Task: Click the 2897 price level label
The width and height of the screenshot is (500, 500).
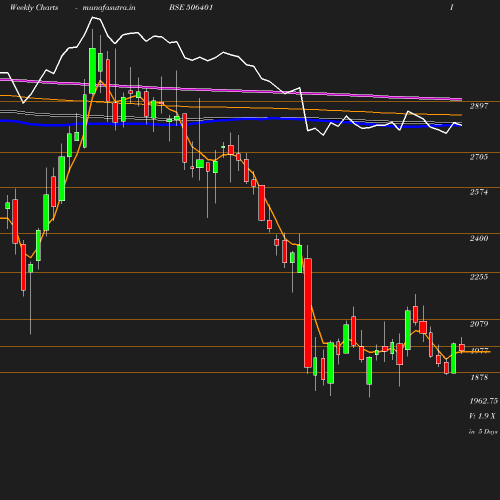Action: 479,106
